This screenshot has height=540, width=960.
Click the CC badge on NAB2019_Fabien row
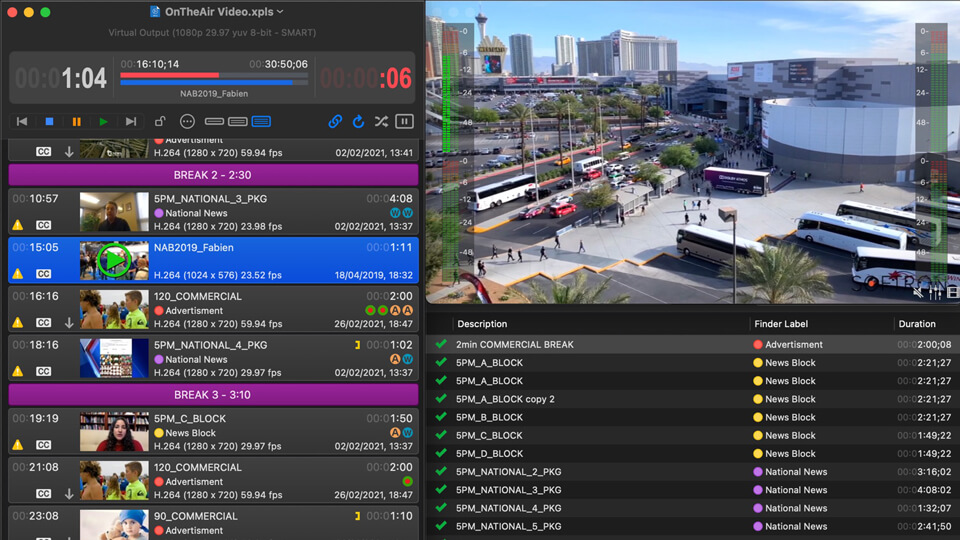(43, 274)
